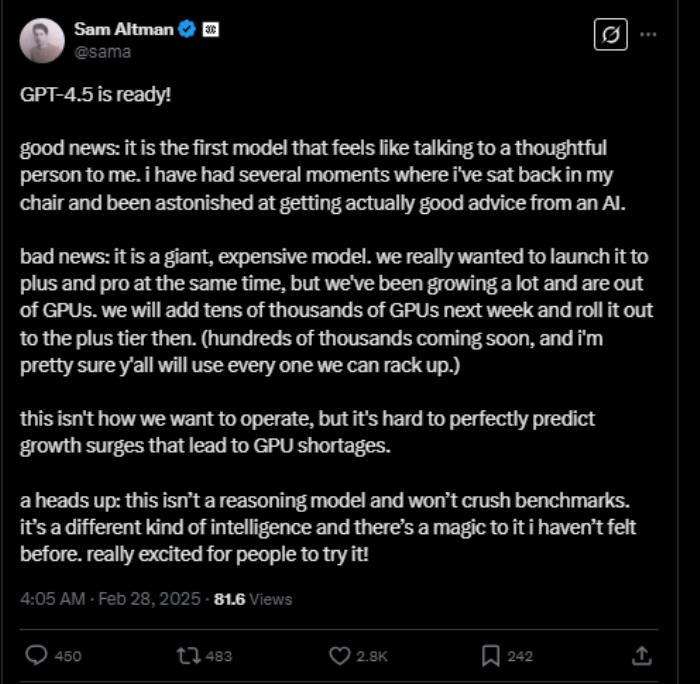Click the @sama handle
The height and width of the screenshot is (684, 700).
(102, 52)
